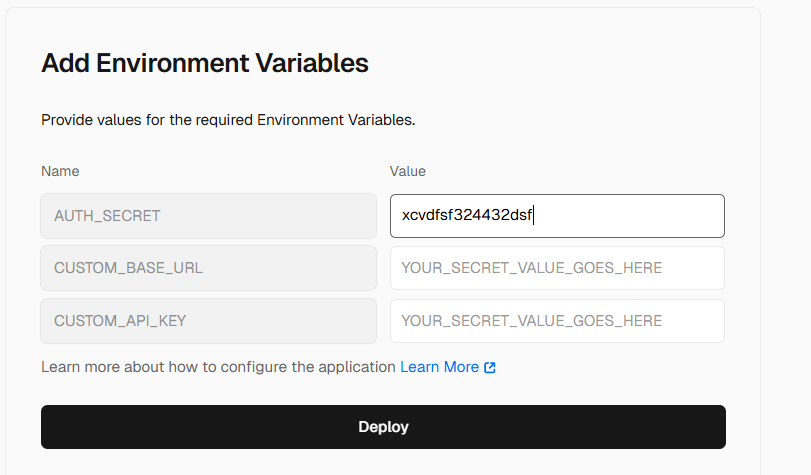Viewport: 811px width, 475px height.
Task: Click the disabled CUSTOM_API_KEY name field
Action: pos(208,321)
